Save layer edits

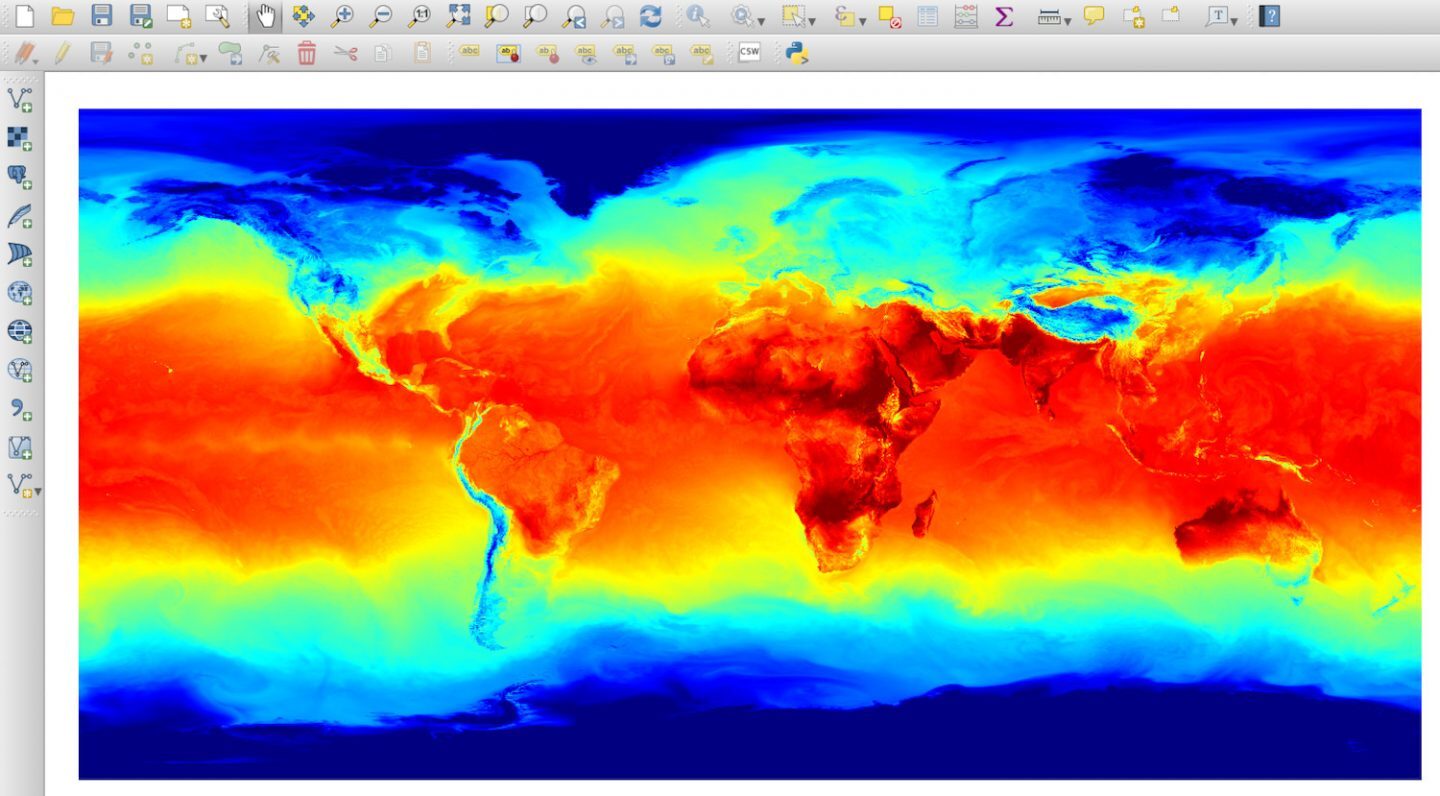point(101,53)
